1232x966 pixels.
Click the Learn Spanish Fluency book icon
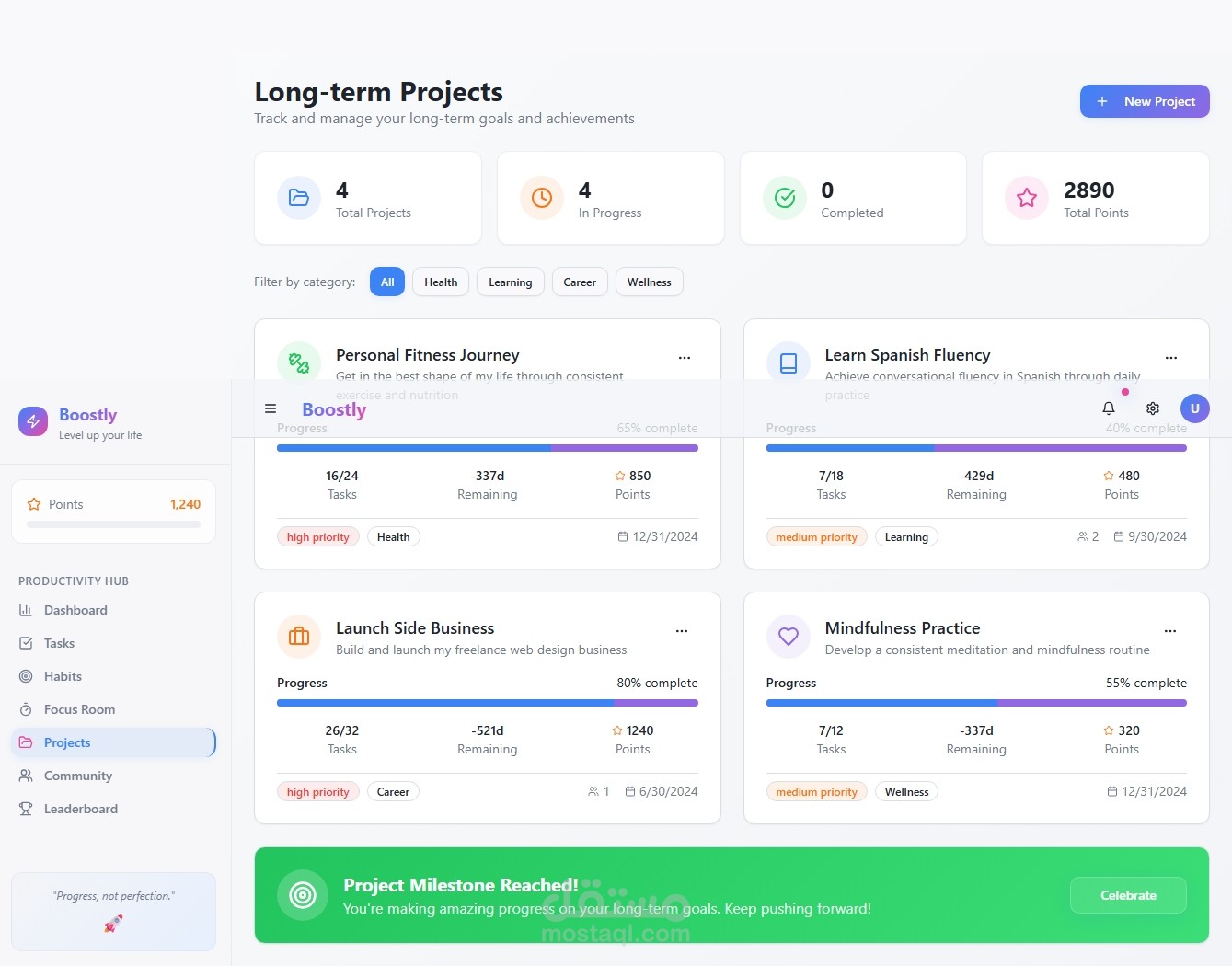[789, 362]
